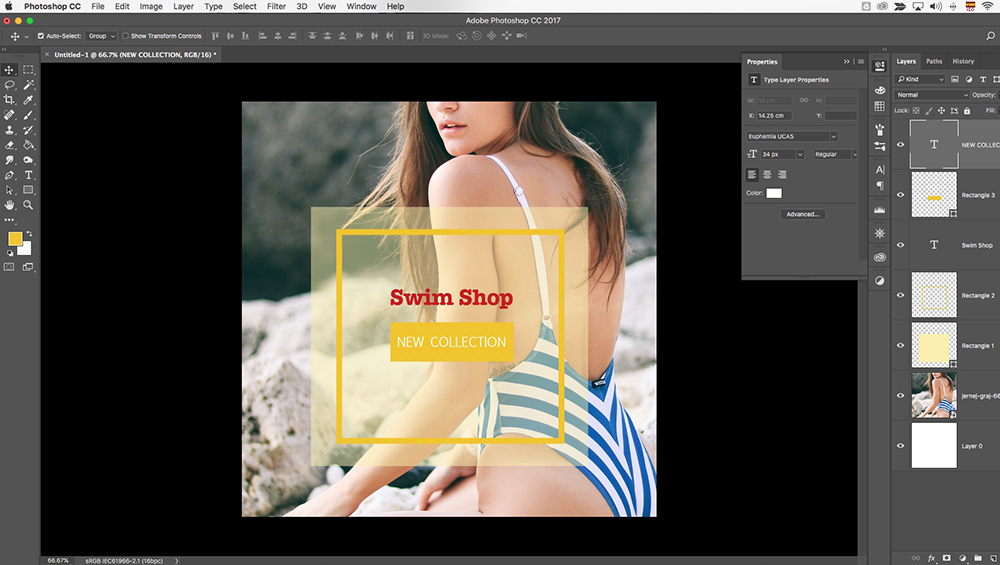Viewport: 1000px width, 565px height.
Task: Lock transparent pixels icon
Action: click(x=916, y=110)
